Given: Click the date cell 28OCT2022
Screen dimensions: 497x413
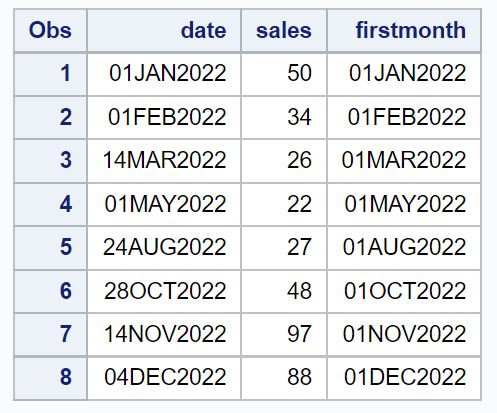Looking at the screenshot, I should point(164,291).
